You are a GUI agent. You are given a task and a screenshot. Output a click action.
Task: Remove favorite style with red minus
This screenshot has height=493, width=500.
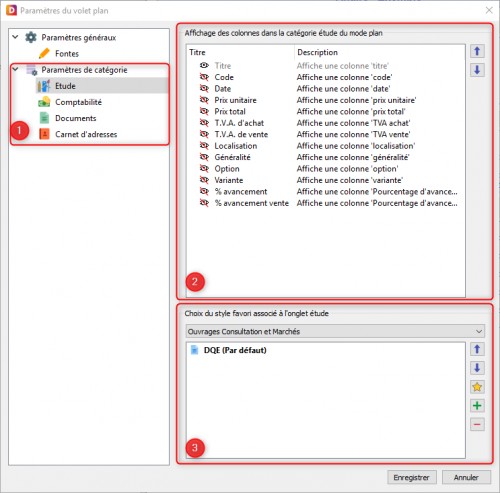477,424
